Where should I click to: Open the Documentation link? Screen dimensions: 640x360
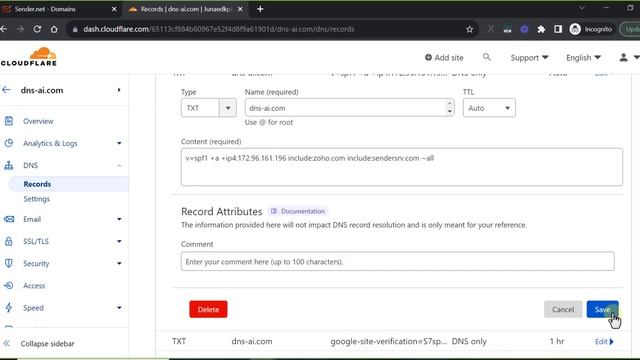pos(298,211)
